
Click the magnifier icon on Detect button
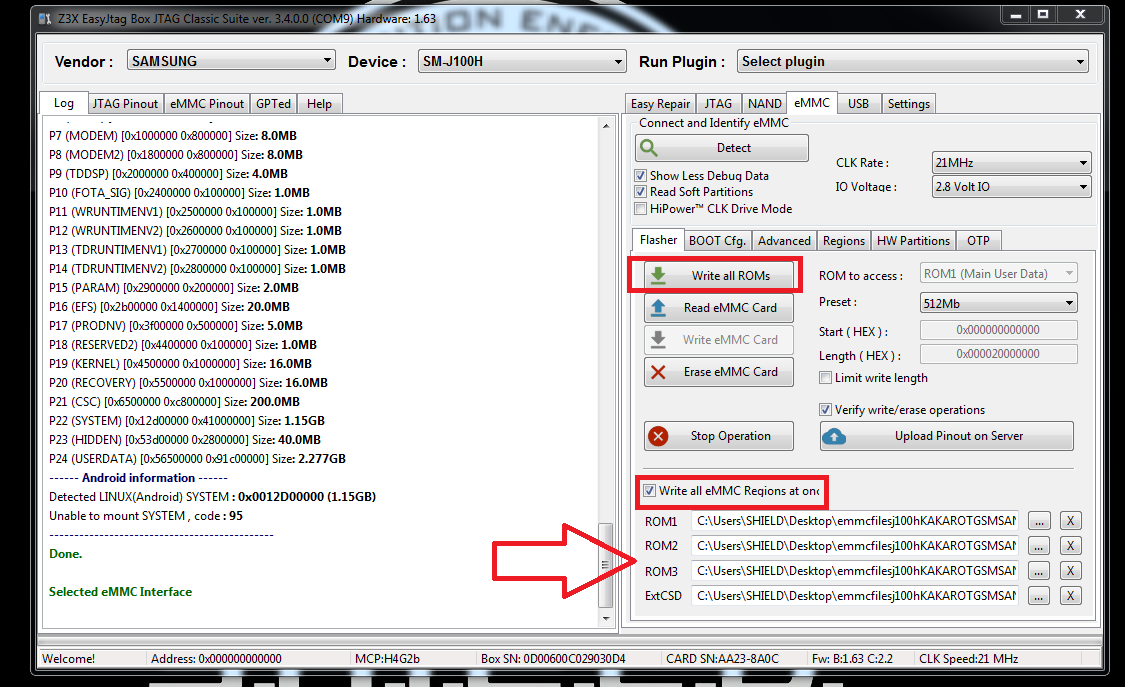pos(649,148)
